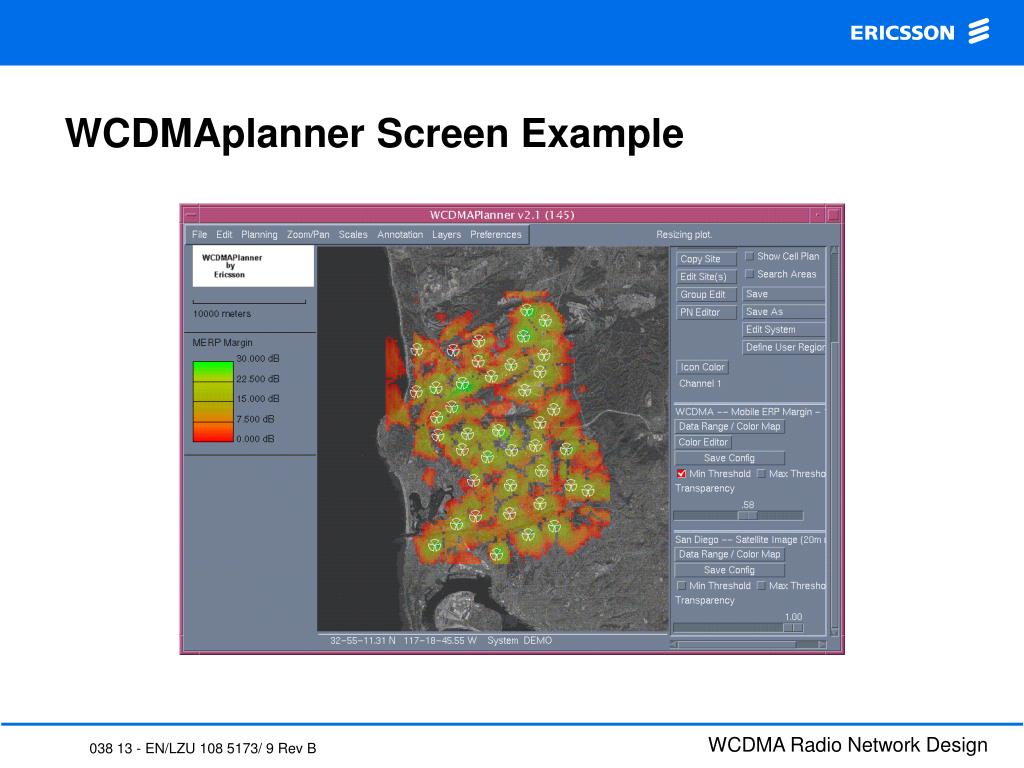The image size is (1024, 768).
Task: Click the Group Edit button
Action: tap(706, 295)
